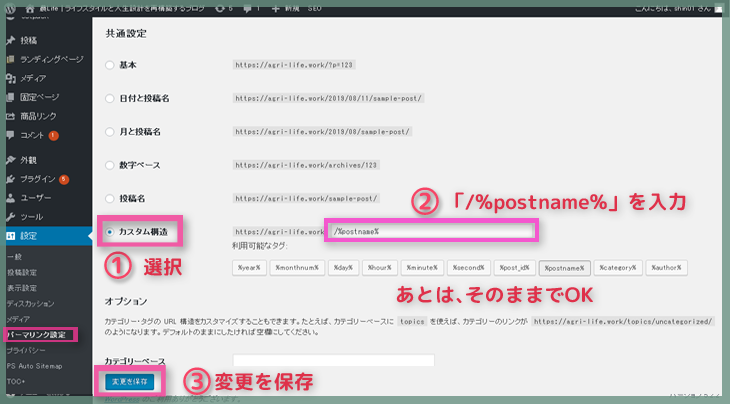Open TOC+ settings submenu item
Image resolution: width=730 pixels, height=404 pixels.
point(16,382)
